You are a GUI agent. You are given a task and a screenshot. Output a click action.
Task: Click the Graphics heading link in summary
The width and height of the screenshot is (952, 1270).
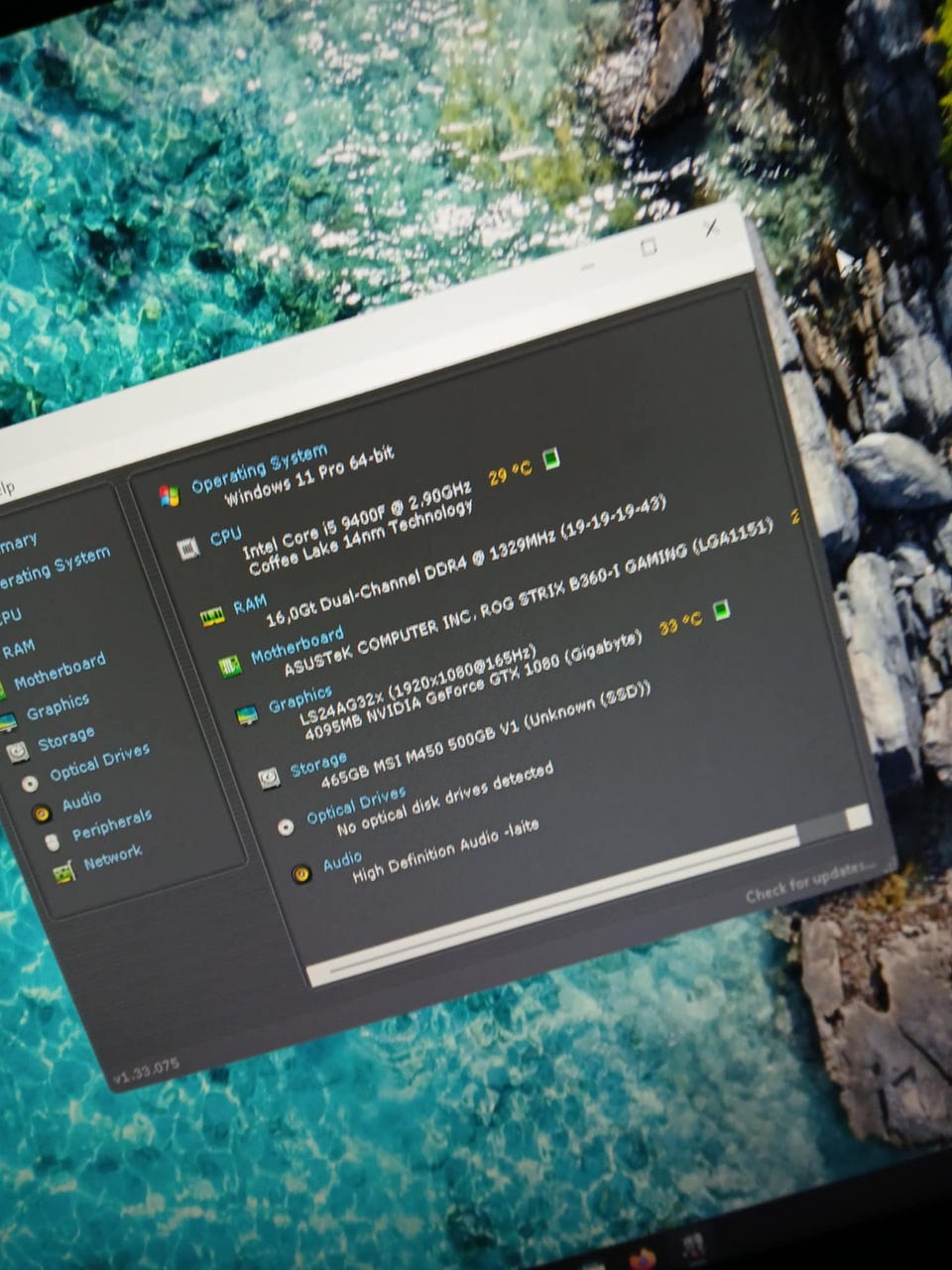300,698
